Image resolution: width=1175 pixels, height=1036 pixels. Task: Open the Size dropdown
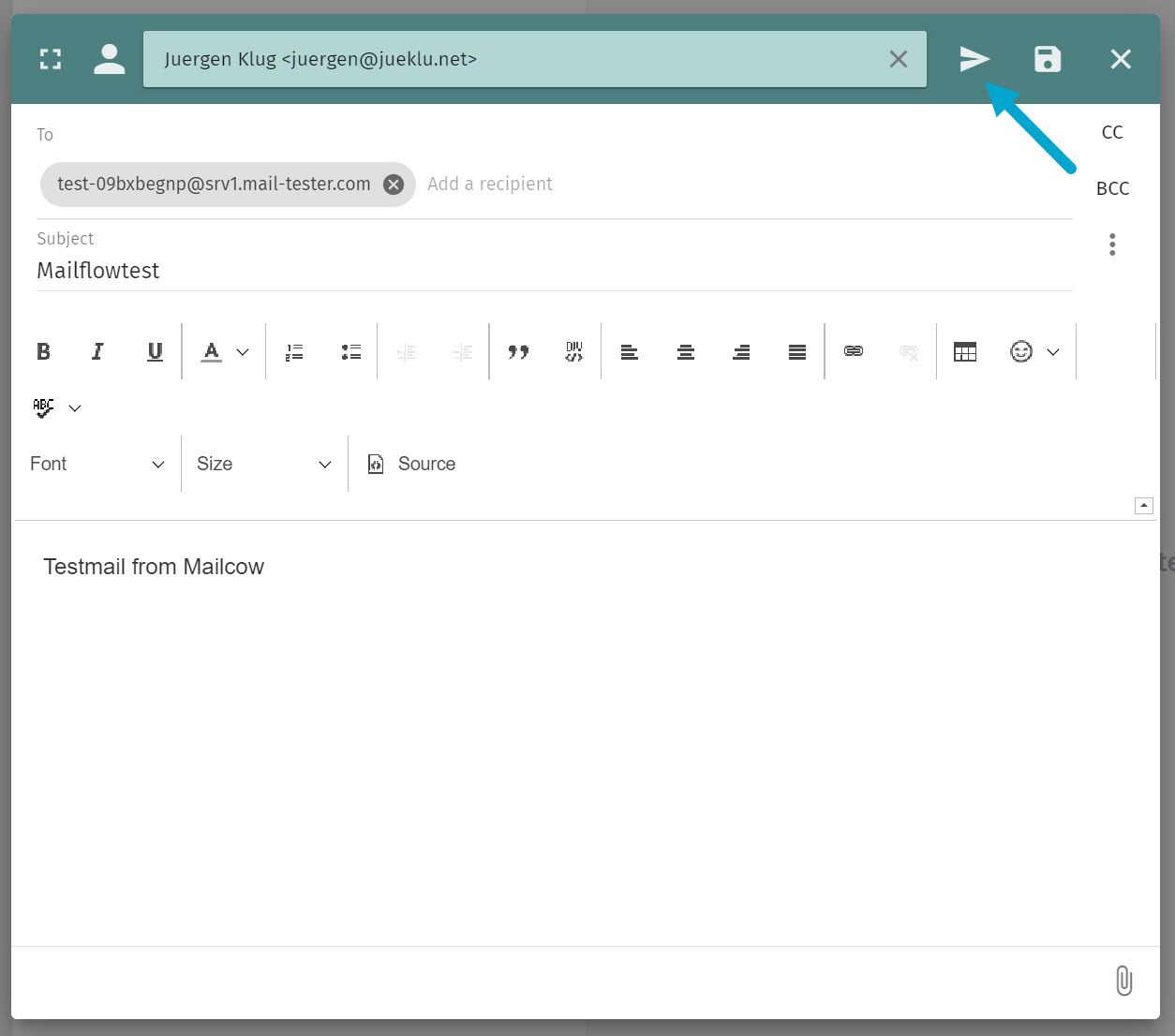(x=263, y=464)
